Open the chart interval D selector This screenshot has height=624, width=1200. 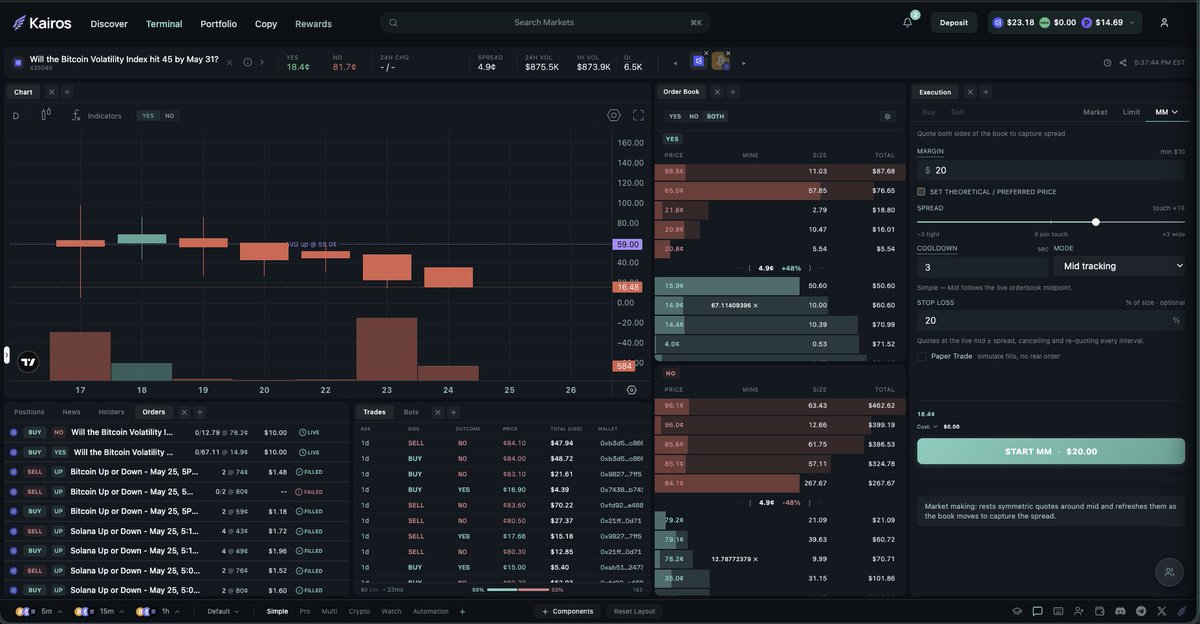(16, 116)
